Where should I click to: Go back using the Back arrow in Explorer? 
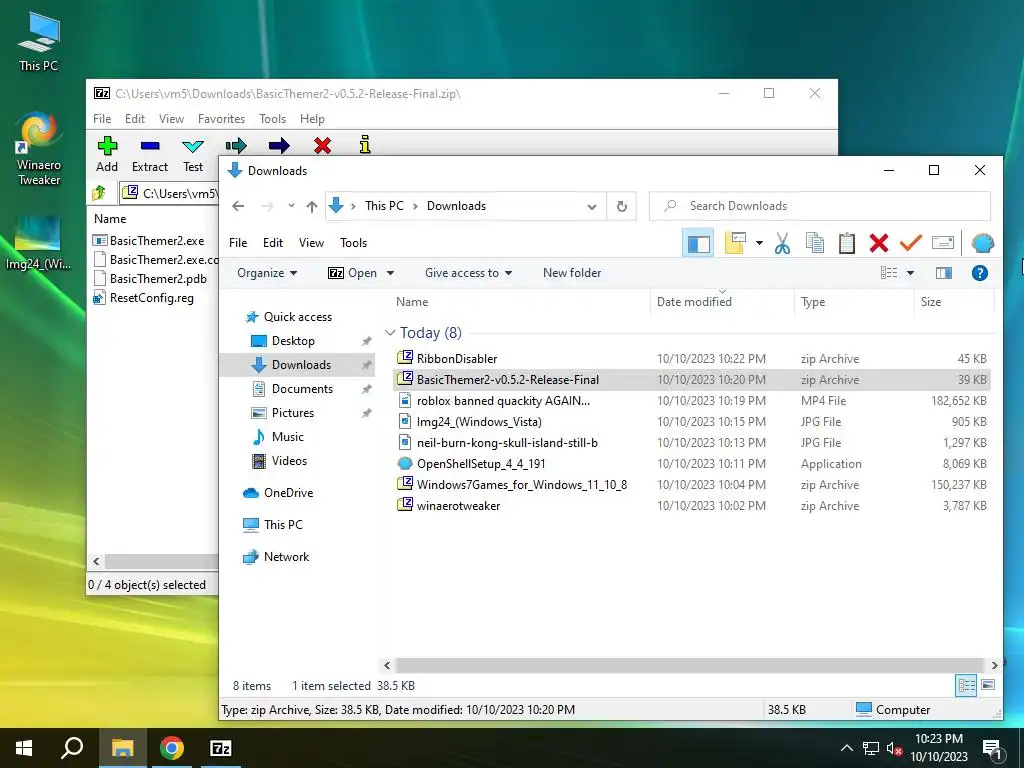click(x=238, y=206)
